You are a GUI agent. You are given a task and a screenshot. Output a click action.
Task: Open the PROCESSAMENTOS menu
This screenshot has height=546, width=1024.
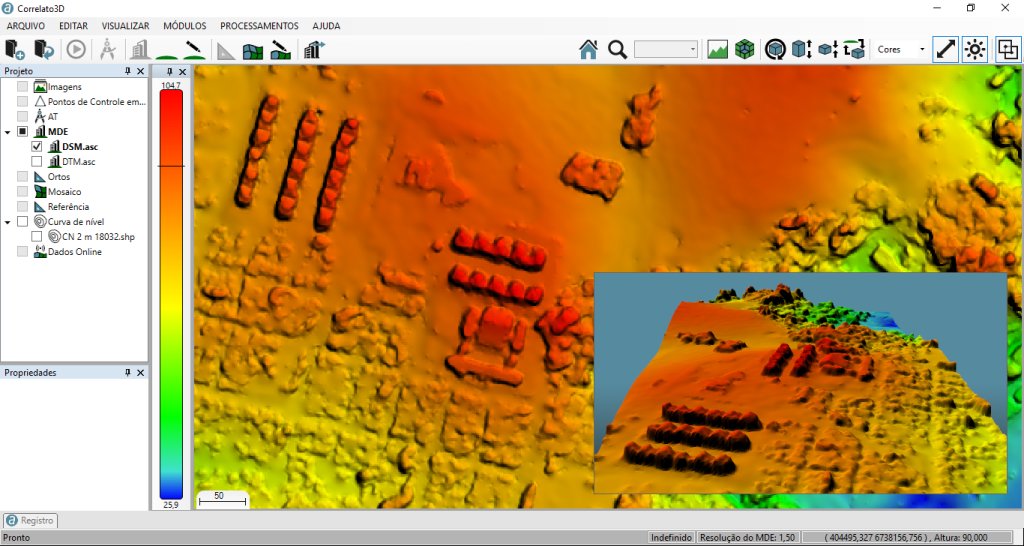tap(259, 25)
